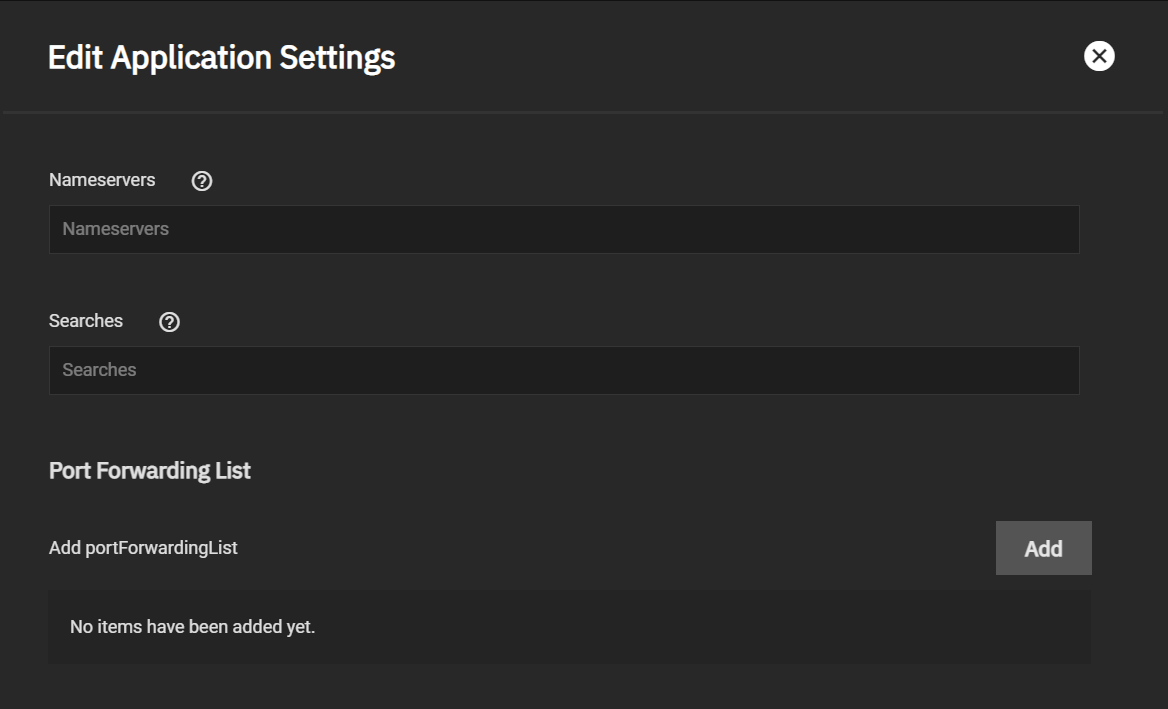
Task: Click the question mark beside Nameservers label
Action: coord(202,181)
